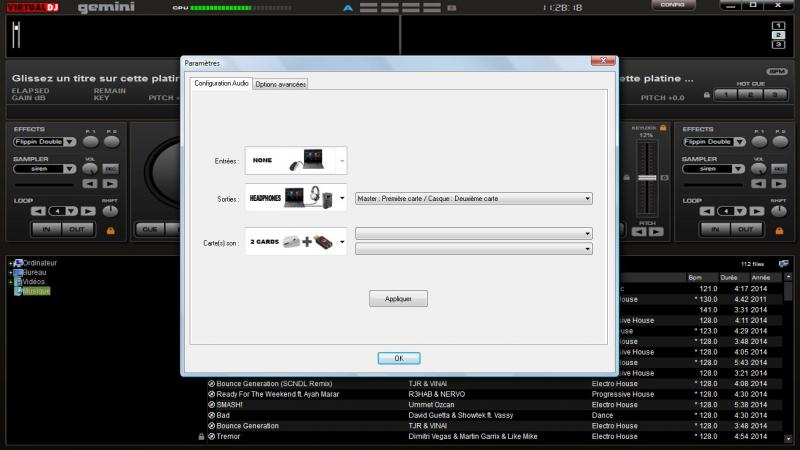Toggle the orange KEYLOCK padlock
Screen dimensions: 800x450
[x=663, y=128]
